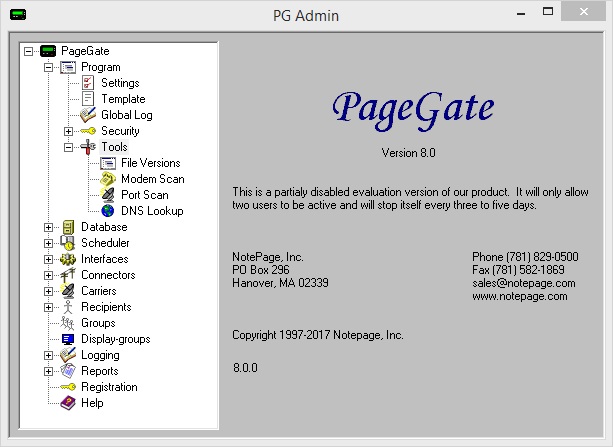Expand the Recipients node

pyautogui.click(x=48, y=307)
